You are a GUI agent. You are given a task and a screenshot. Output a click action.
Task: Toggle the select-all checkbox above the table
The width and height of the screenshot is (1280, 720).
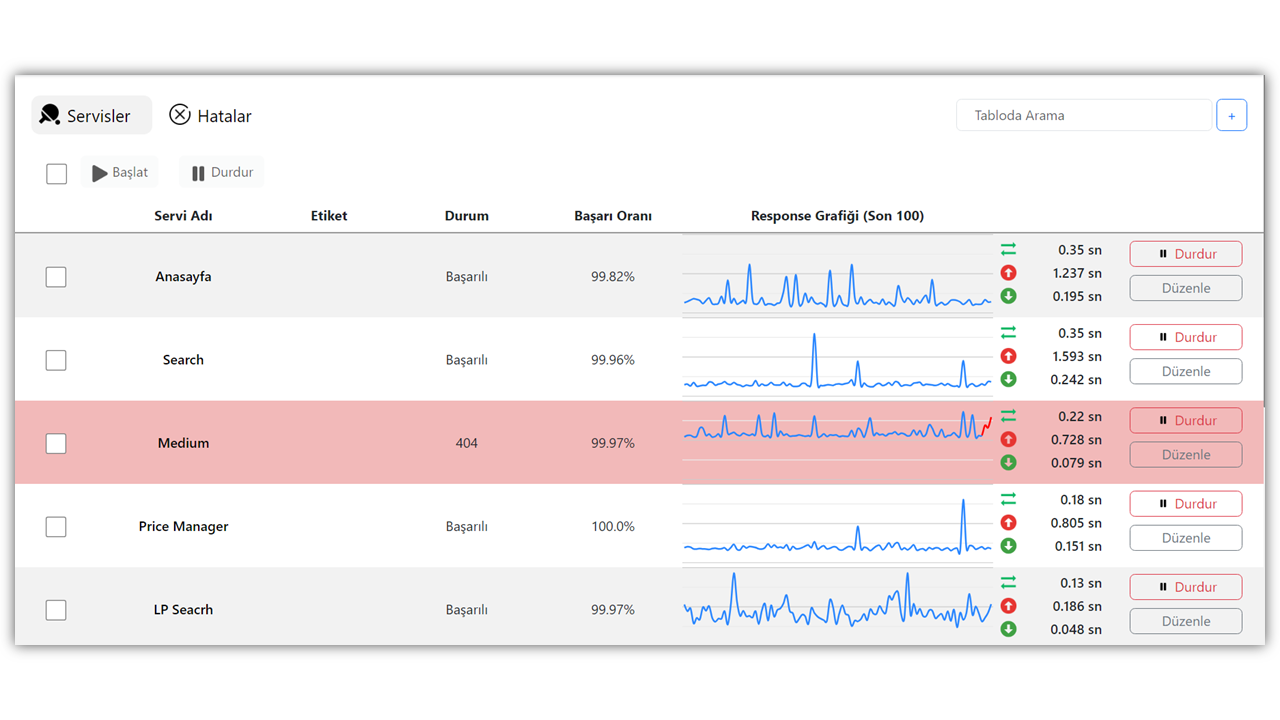pyautogui.click(x=57, y=174)
